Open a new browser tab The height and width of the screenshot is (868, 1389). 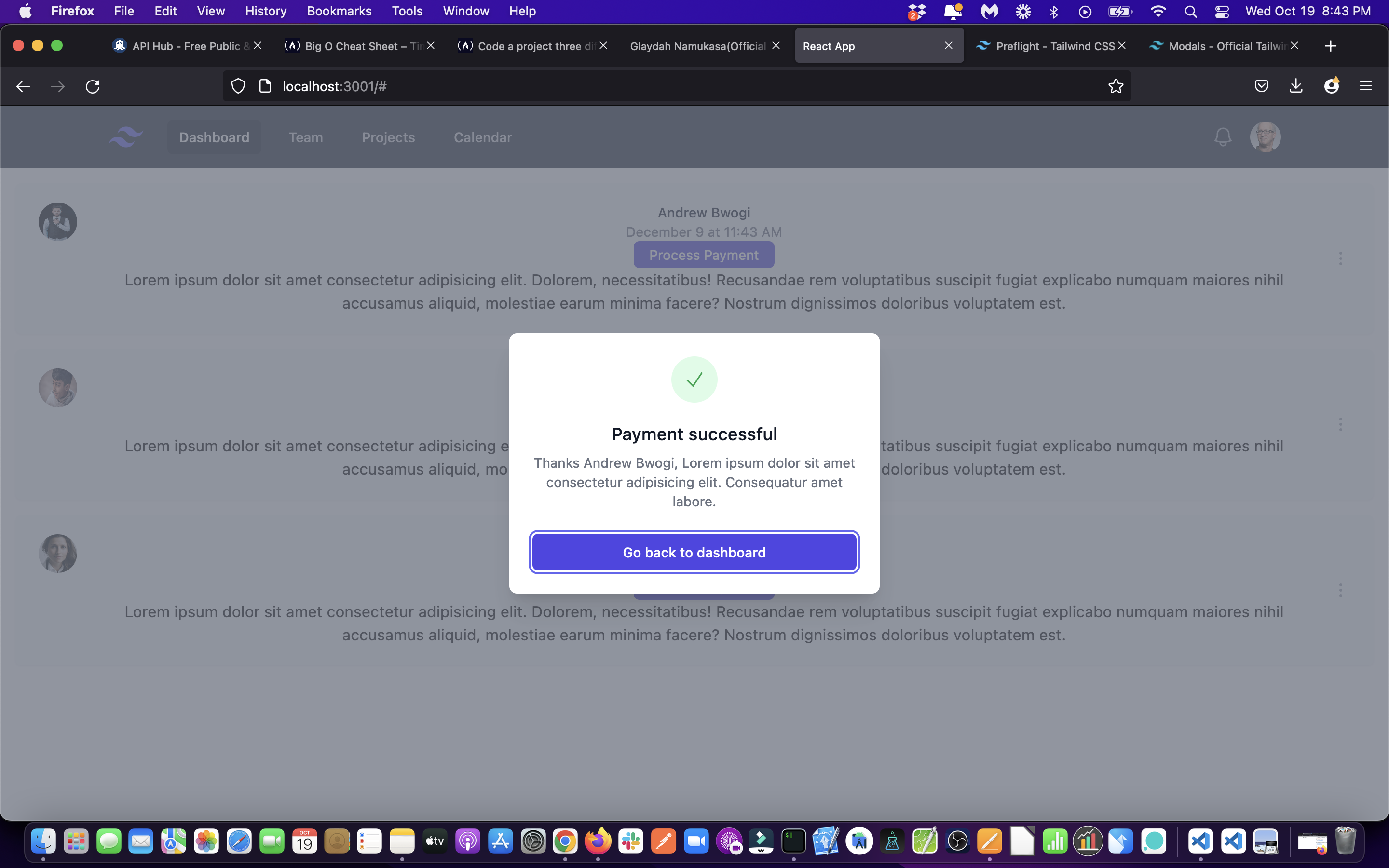(x=1331, y=46)
